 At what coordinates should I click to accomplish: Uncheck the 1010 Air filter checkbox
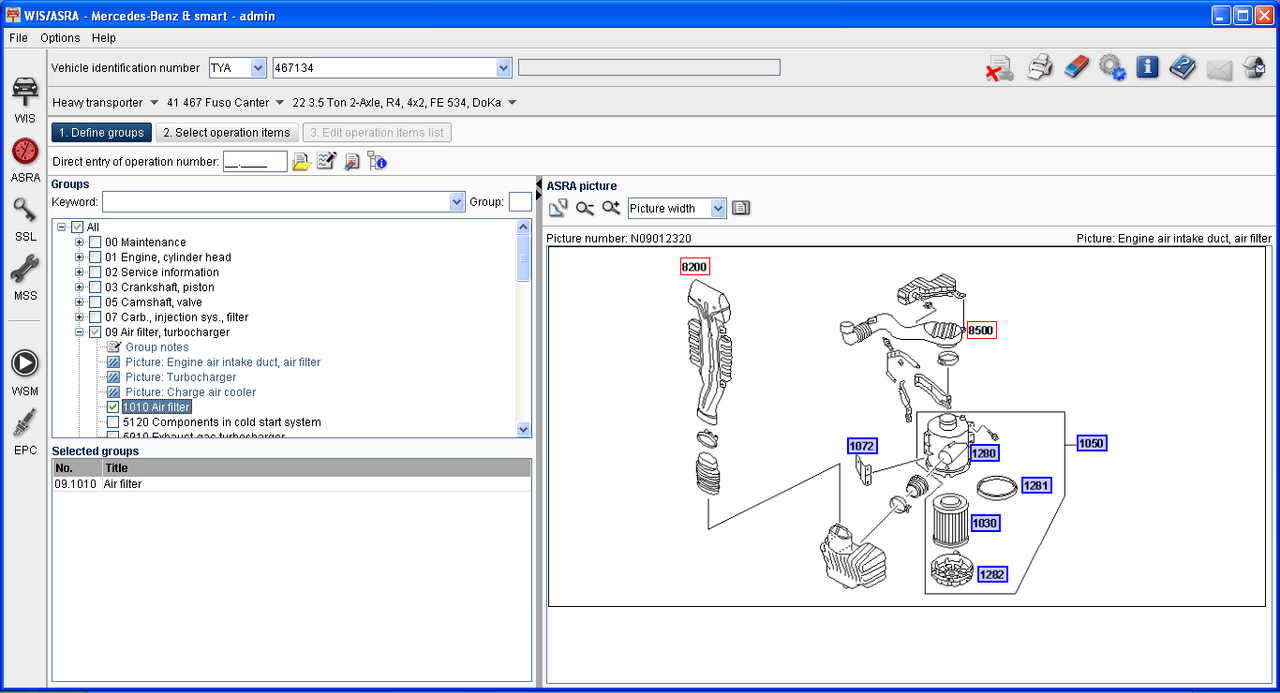click(x=113, y=407)
